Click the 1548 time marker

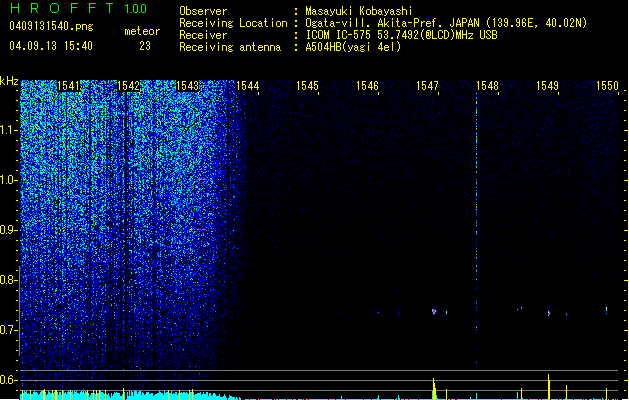point(487,86)
